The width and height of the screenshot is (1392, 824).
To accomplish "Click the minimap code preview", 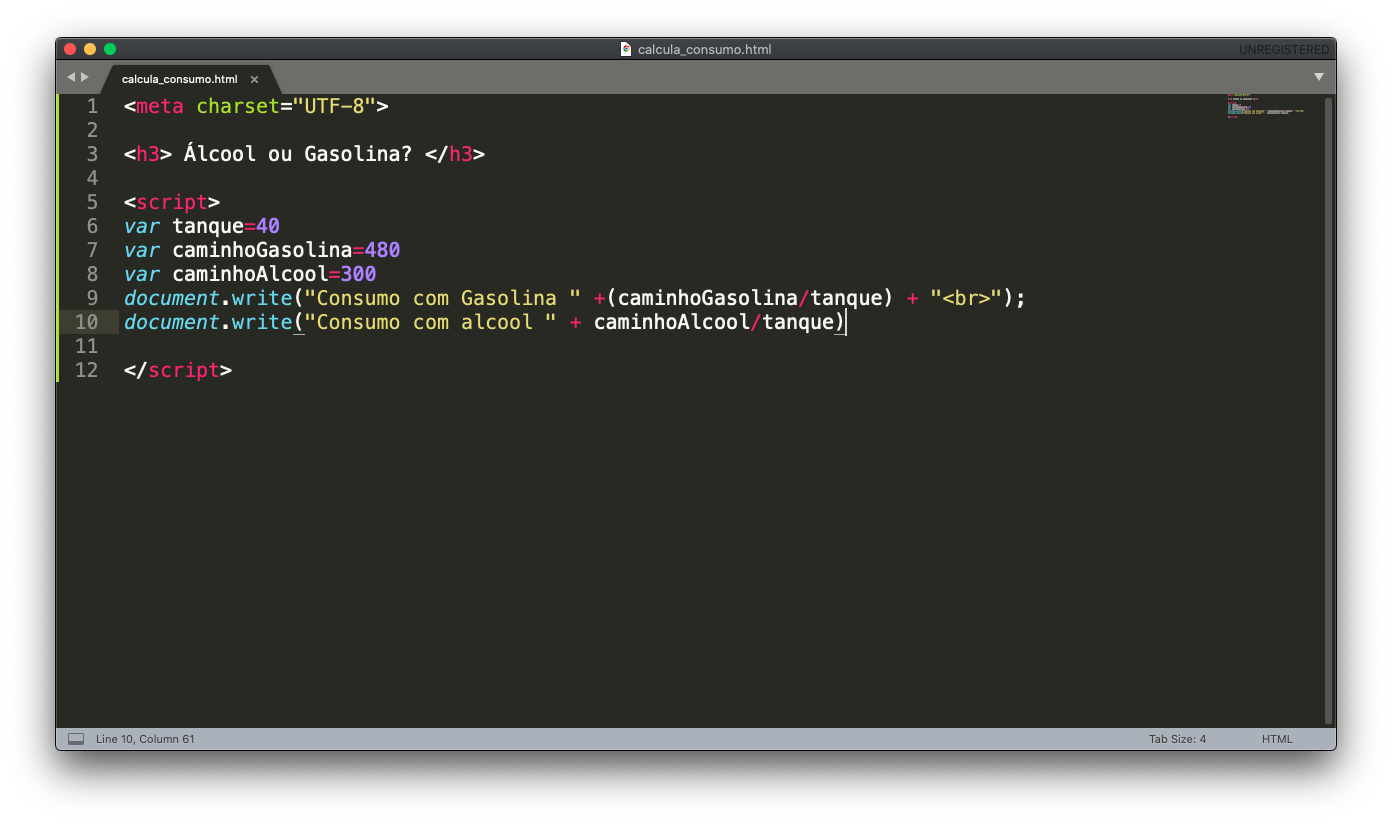I will (1265, 106).
